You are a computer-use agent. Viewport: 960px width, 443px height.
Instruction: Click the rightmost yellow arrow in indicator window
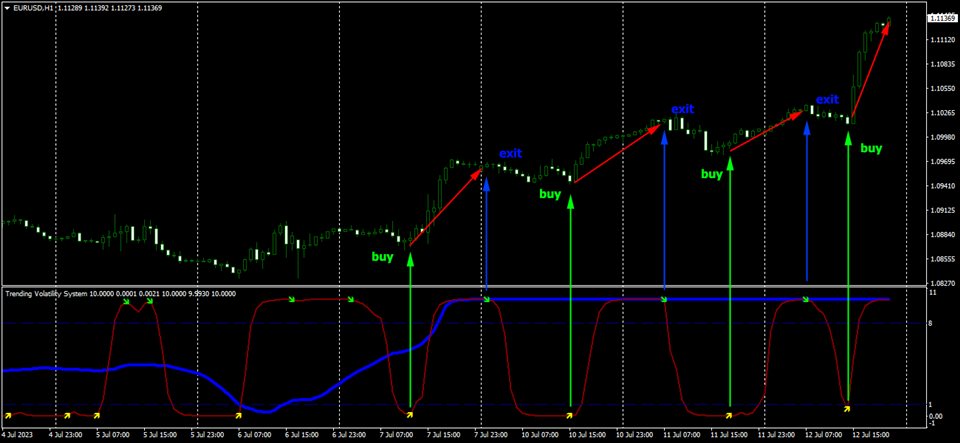point(846,407)
